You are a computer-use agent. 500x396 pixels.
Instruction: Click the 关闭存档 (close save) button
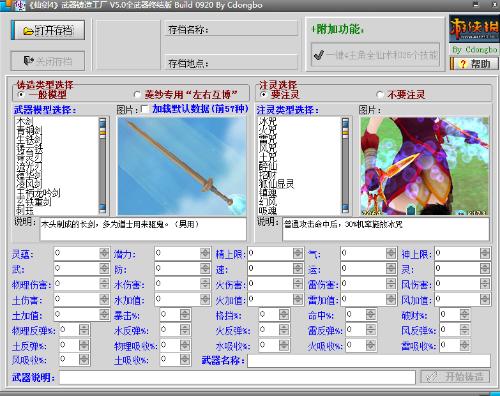tap(48, 61)
